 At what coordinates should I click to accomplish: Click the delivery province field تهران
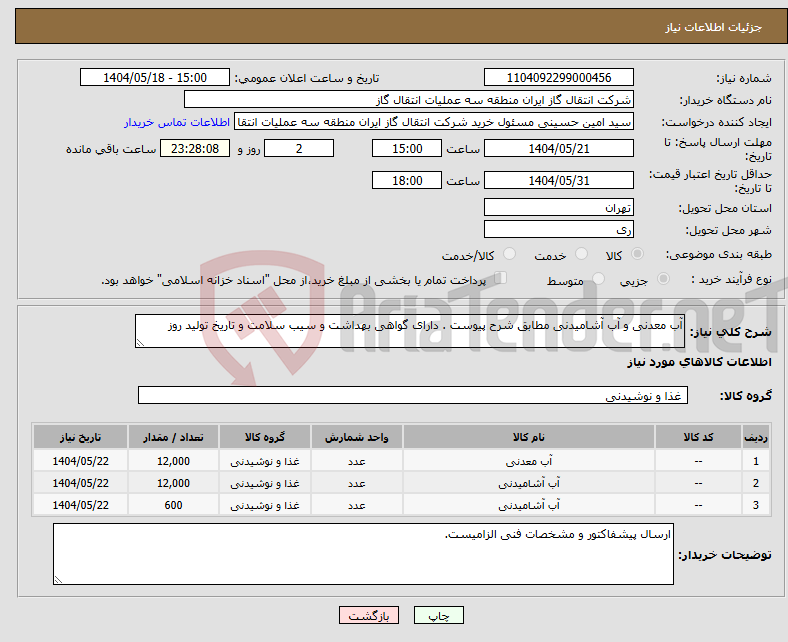[559, 207]
